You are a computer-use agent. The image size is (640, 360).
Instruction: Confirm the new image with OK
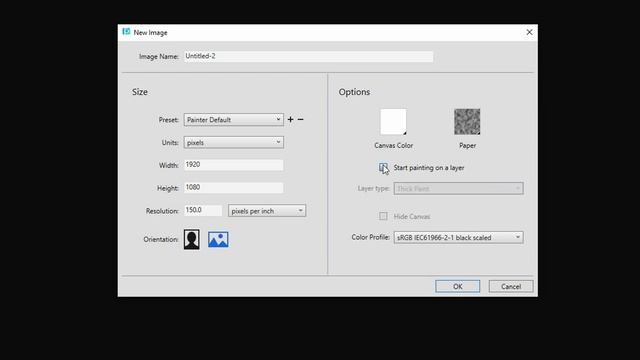tap(458, 287)
